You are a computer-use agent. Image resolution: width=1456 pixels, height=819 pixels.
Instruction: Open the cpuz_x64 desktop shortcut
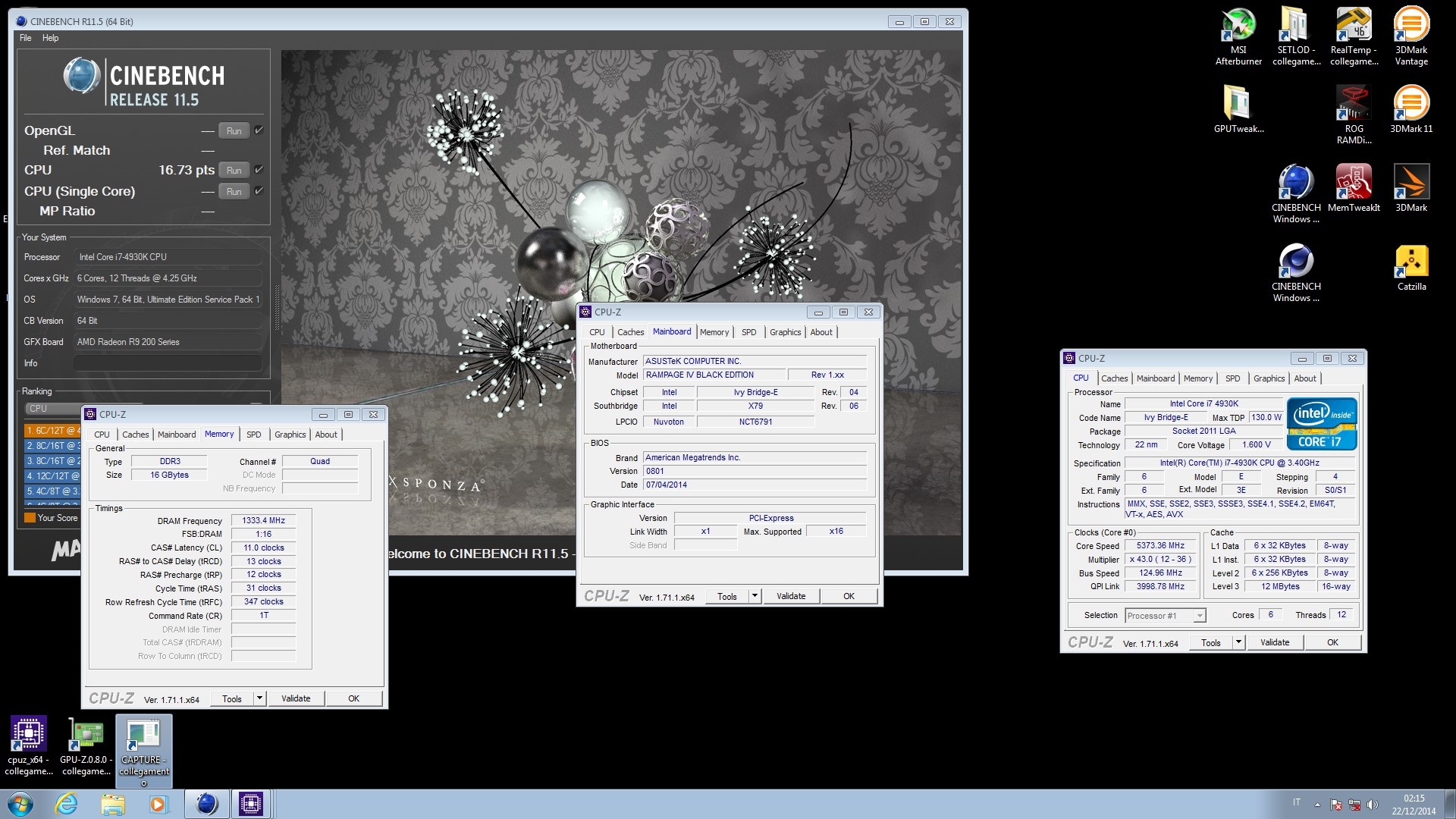pos(29,746)
